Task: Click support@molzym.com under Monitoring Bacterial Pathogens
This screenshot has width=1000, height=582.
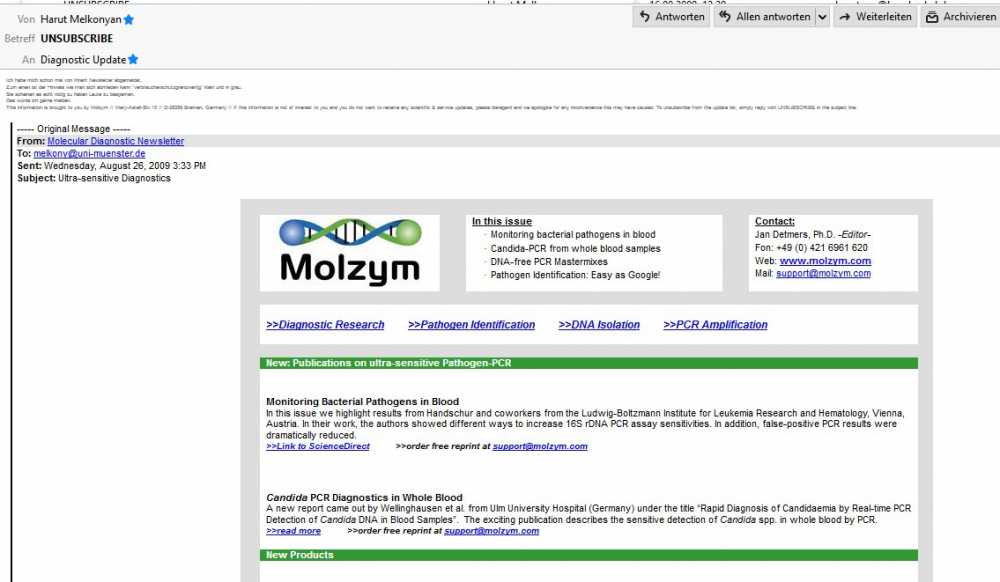Action: pyautogui.click(x=540, y=446)
